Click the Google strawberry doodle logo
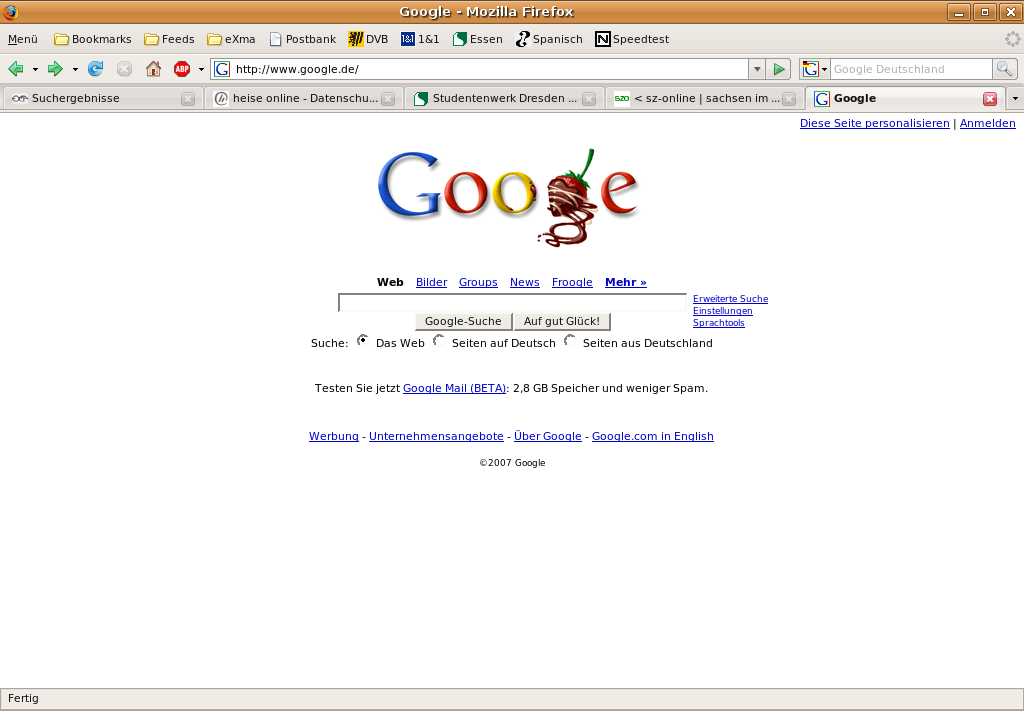The image size is (1024, 711). 508,197
